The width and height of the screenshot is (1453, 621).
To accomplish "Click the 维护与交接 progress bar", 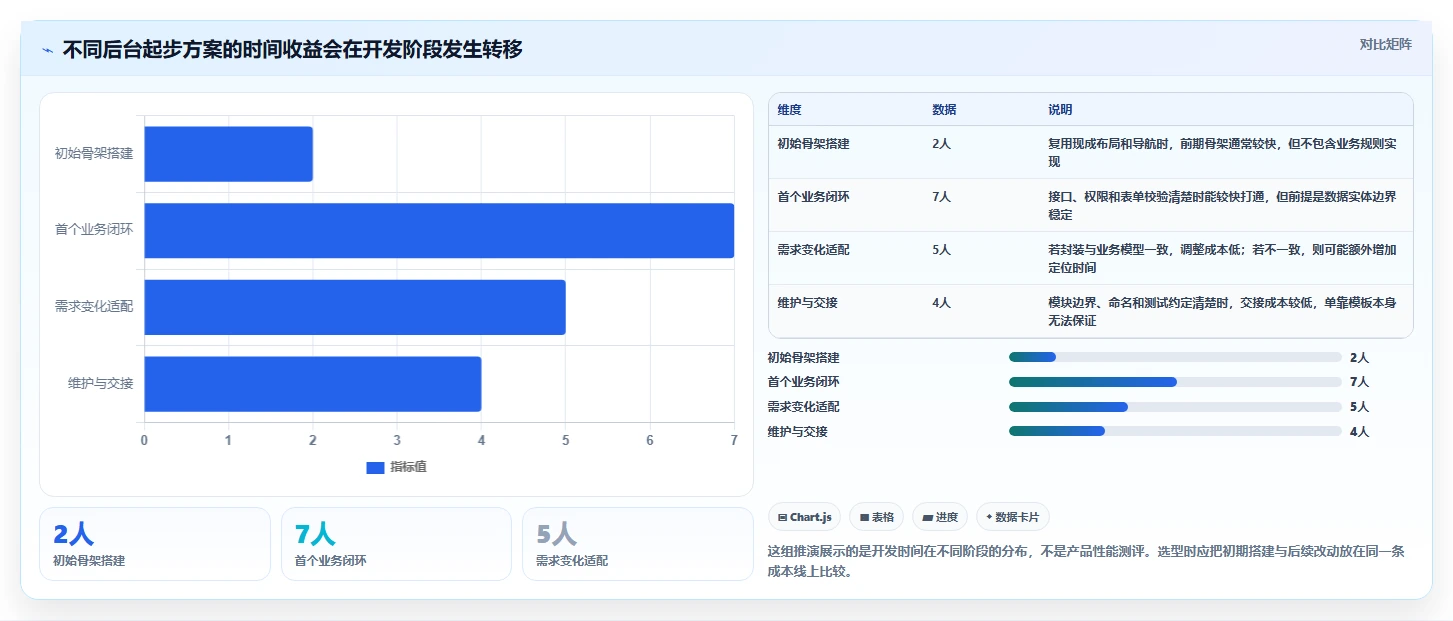I will [1175, 432].
